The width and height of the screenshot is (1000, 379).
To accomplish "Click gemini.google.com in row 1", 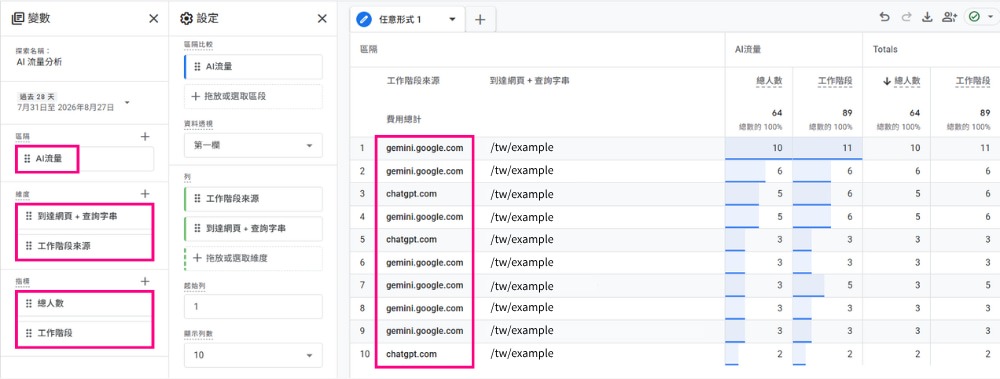I will point(424,147).
